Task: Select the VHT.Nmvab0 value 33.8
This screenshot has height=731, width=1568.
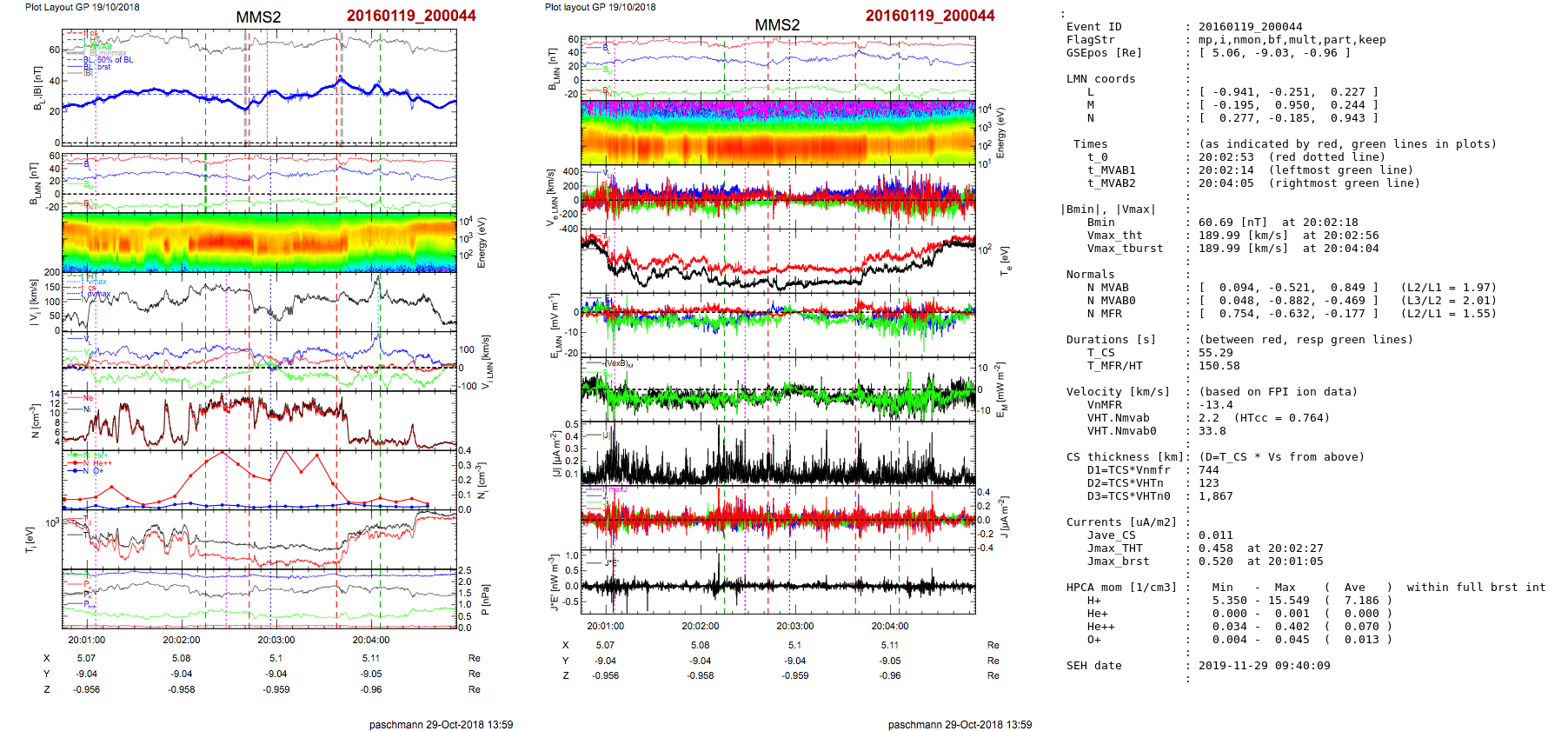Action: 1213,431
